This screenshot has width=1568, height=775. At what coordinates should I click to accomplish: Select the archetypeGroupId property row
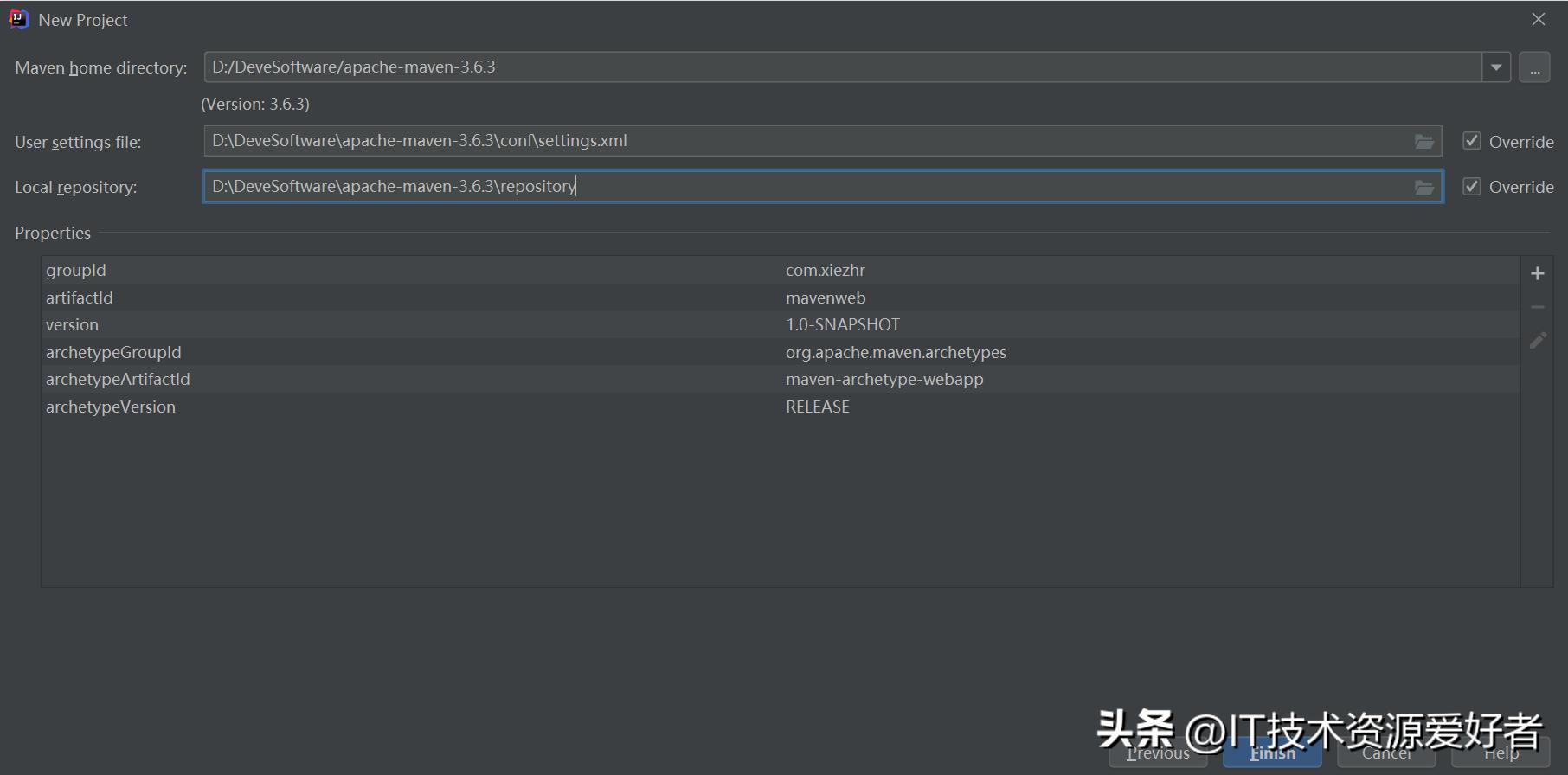781,352
